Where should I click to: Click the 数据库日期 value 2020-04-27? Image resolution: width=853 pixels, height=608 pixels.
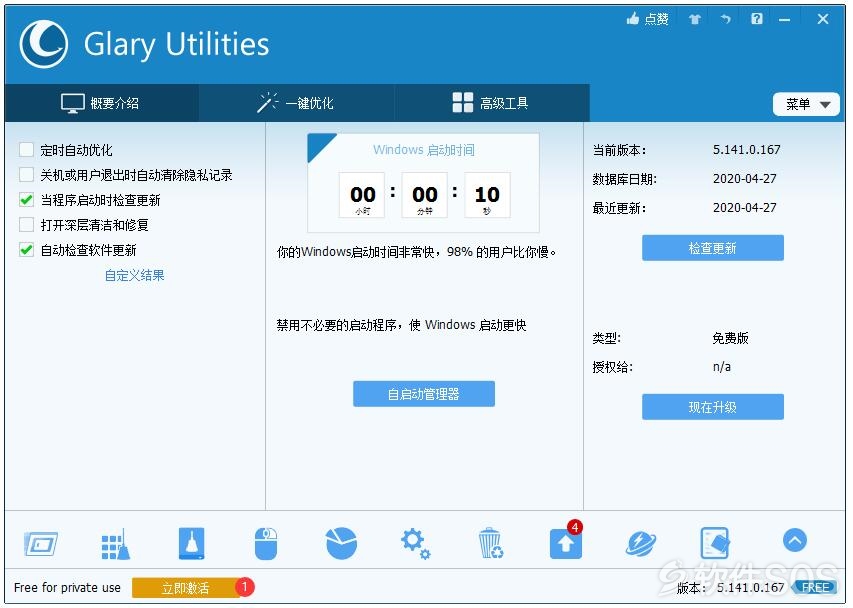[745, 178]
